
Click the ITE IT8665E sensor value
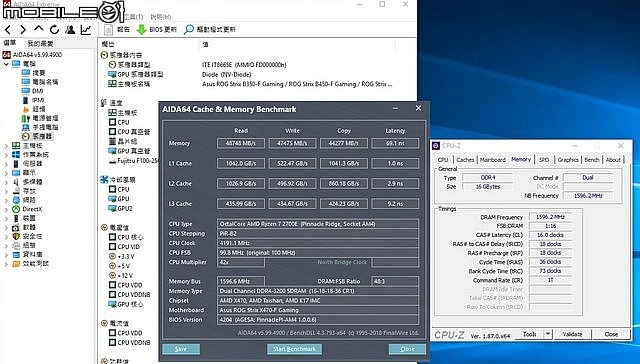tap(244, 64)
